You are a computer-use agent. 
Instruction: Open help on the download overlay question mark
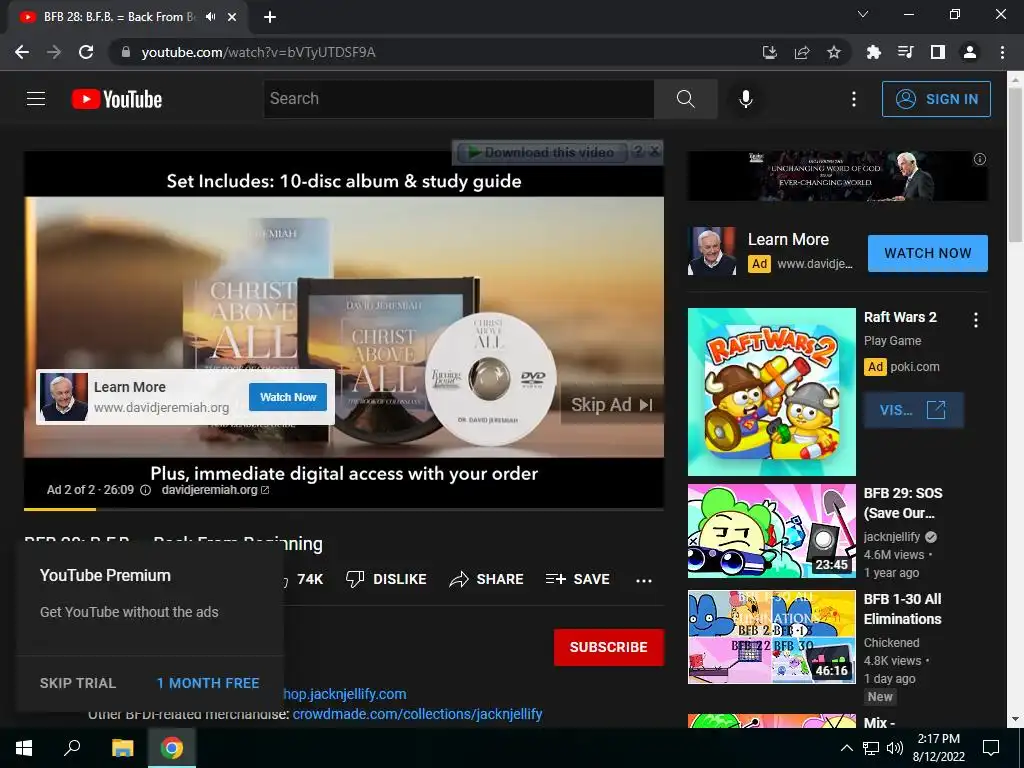[638, 151]
